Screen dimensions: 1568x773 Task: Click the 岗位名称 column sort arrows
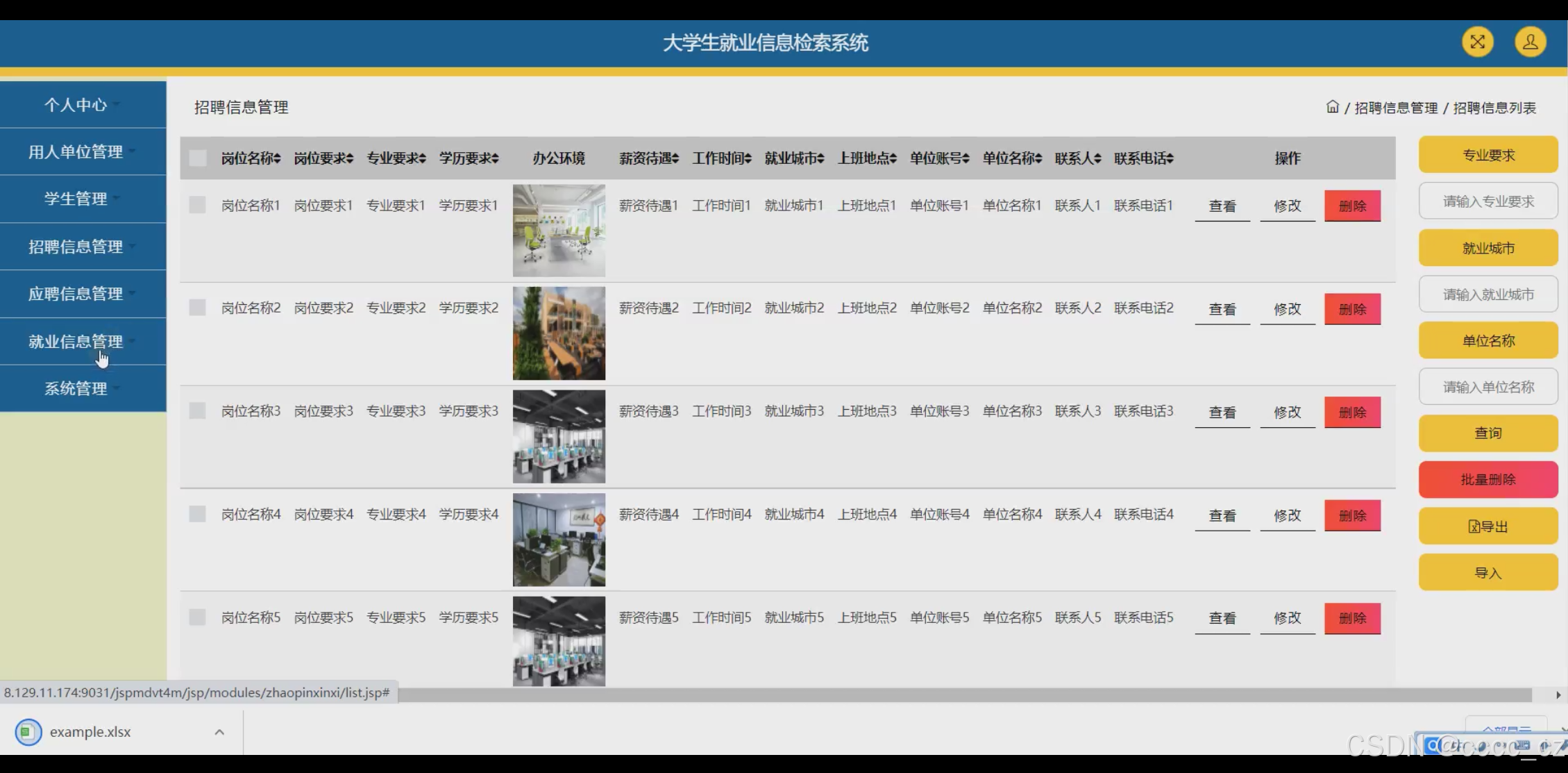(278, 158)
